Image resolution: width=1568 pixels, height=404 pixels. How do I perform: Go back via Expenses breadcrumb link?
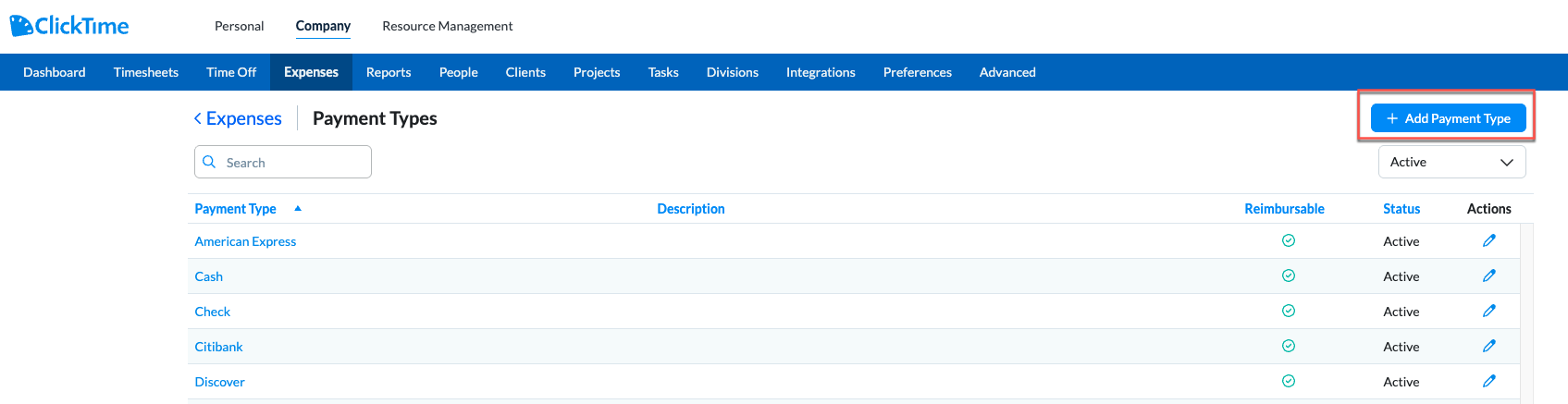(238, 118)
